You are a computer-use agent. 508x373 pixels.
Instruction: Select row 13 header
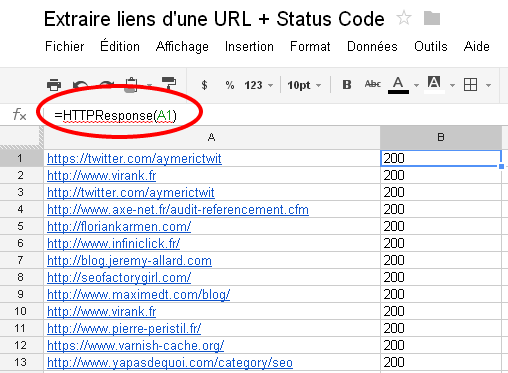(21, 362)
